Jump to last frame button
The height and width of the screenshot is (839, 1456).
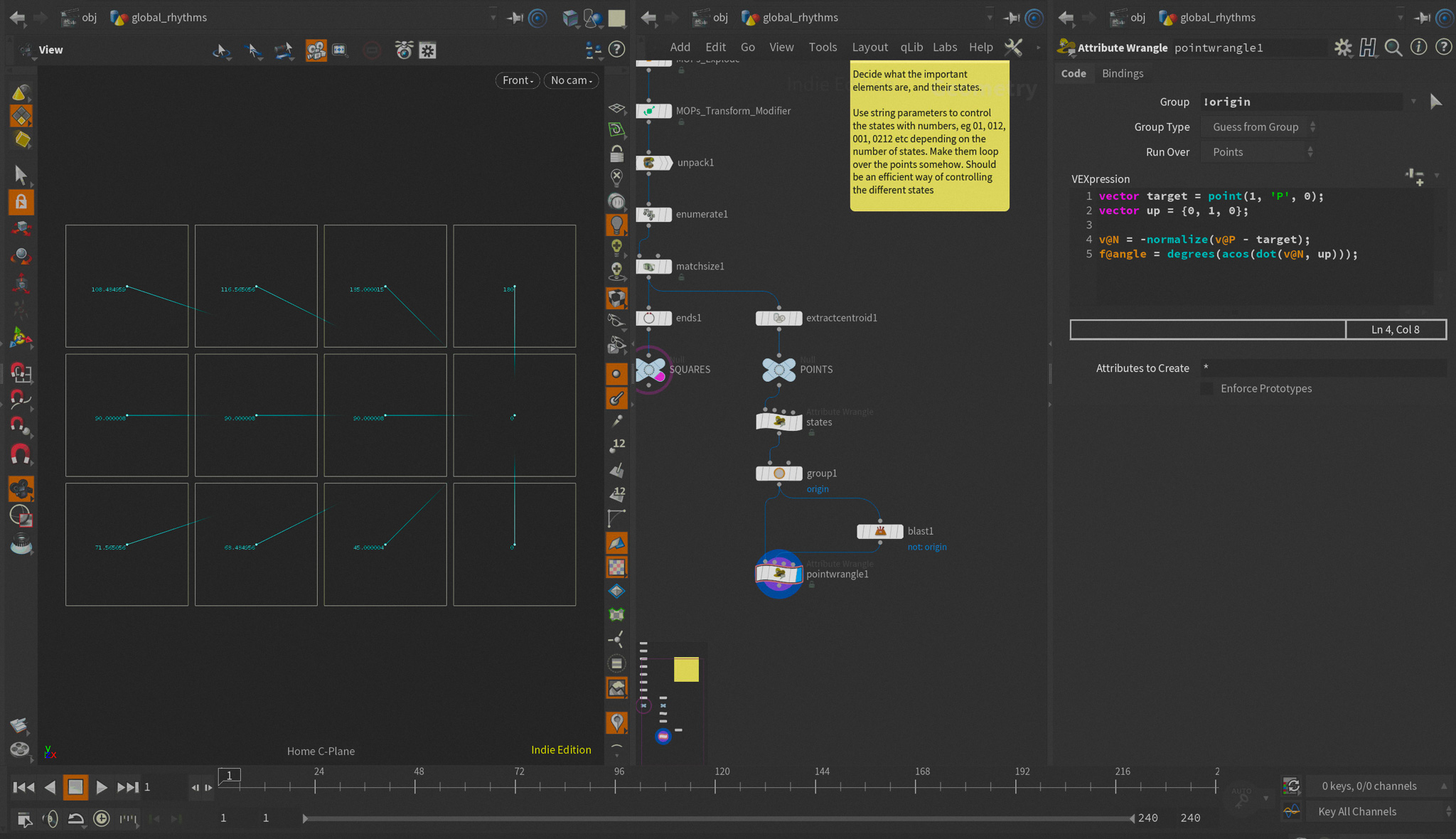click(128, 787)
